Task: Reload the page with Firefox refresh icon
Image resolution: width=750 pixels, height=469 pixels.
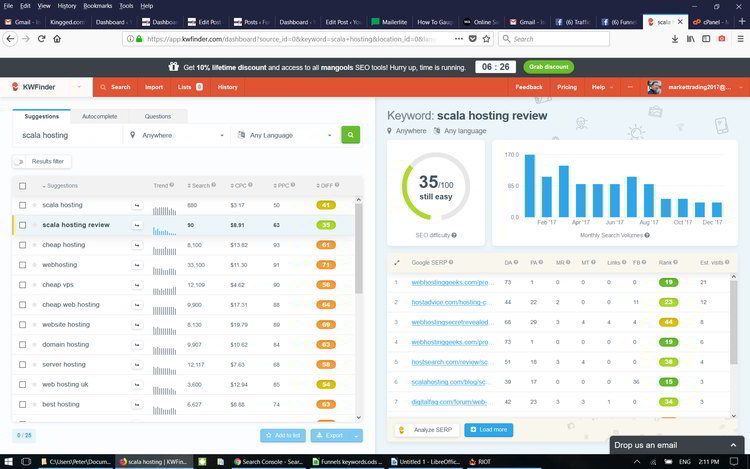Action: tap(42, 39)
